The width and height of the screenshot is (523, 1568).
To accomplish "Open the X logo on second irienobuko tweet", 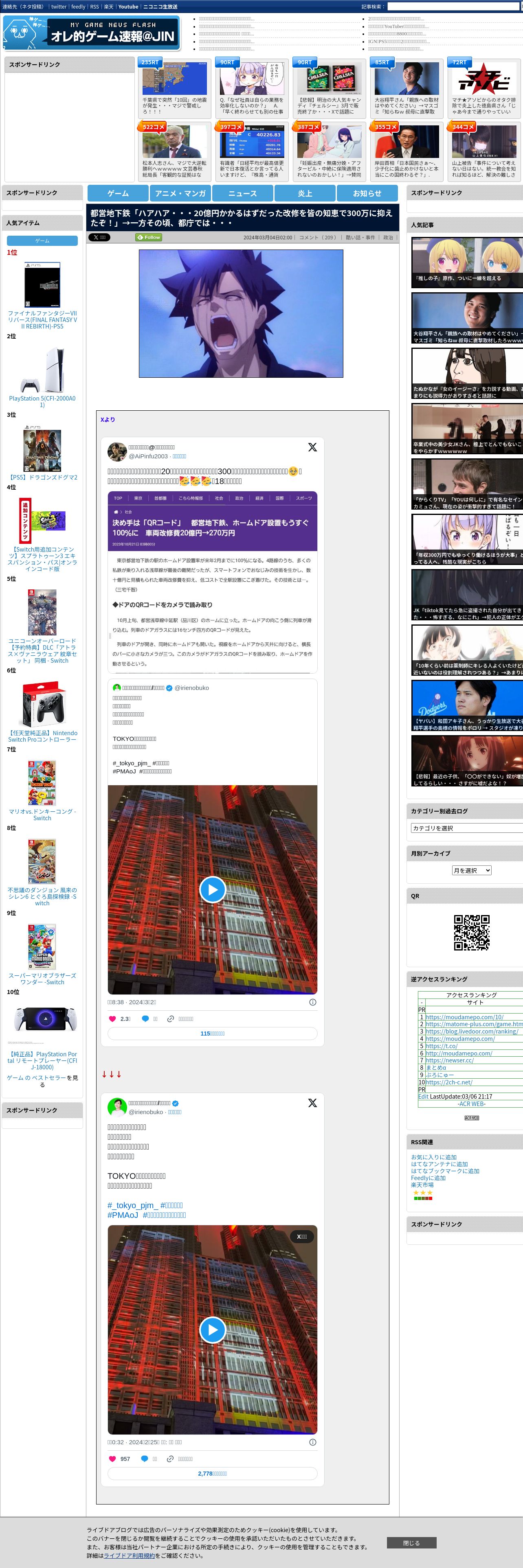I will tap(312, 1103).
